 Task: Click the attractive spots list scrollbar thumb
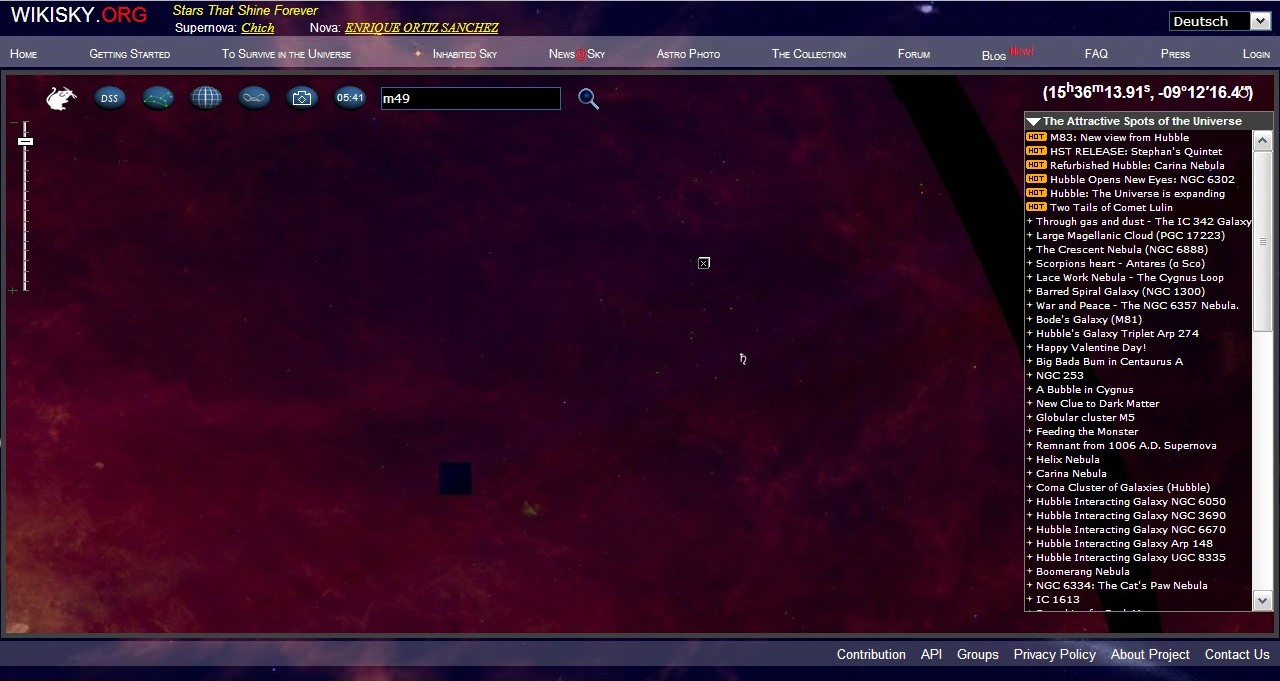click(1262, 241)
